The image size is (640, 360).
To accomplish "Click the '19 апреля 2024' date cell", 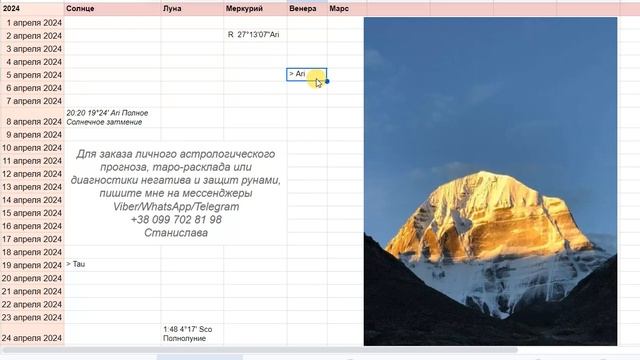I will click(32, 265).
